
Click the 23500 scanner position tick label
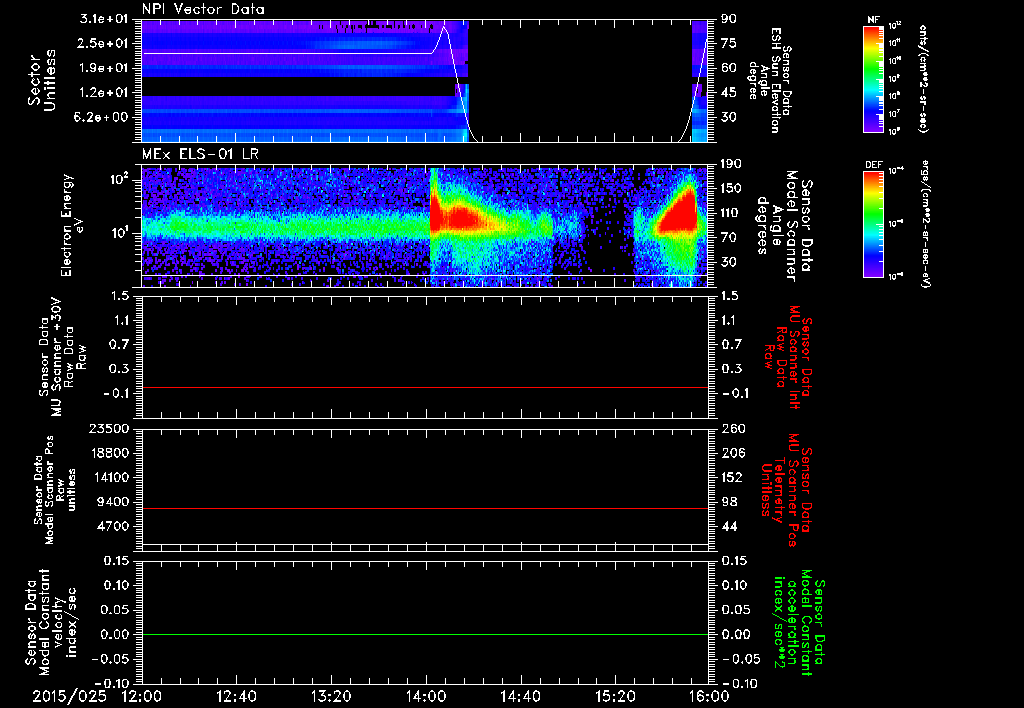coord(108,428)
